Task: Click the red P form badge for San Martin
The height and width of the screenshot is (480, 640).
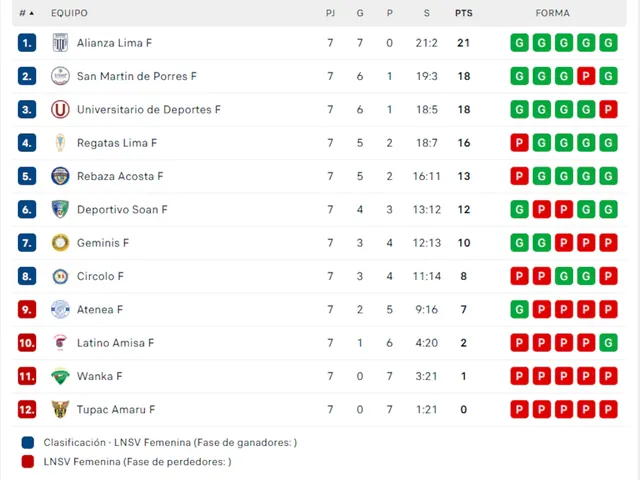Action: 586,76
